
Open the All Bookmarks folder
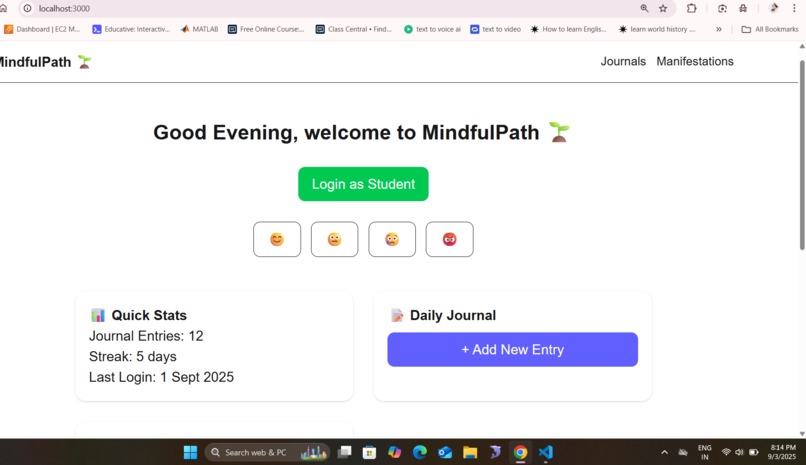(x=770, y=29)
